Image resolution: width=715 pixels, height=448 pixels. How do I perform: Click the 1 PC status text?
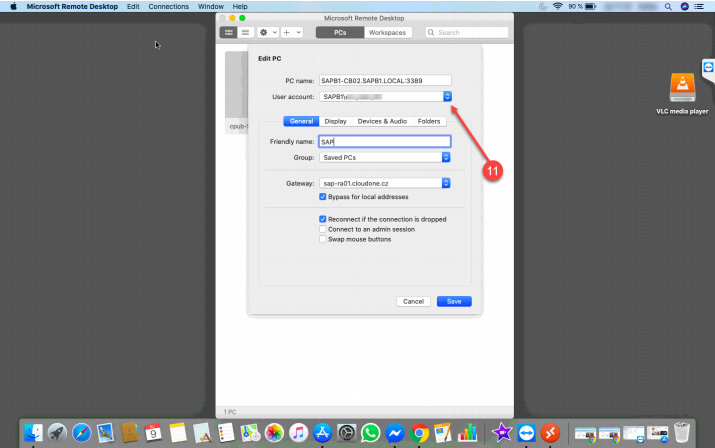(230, 412)
